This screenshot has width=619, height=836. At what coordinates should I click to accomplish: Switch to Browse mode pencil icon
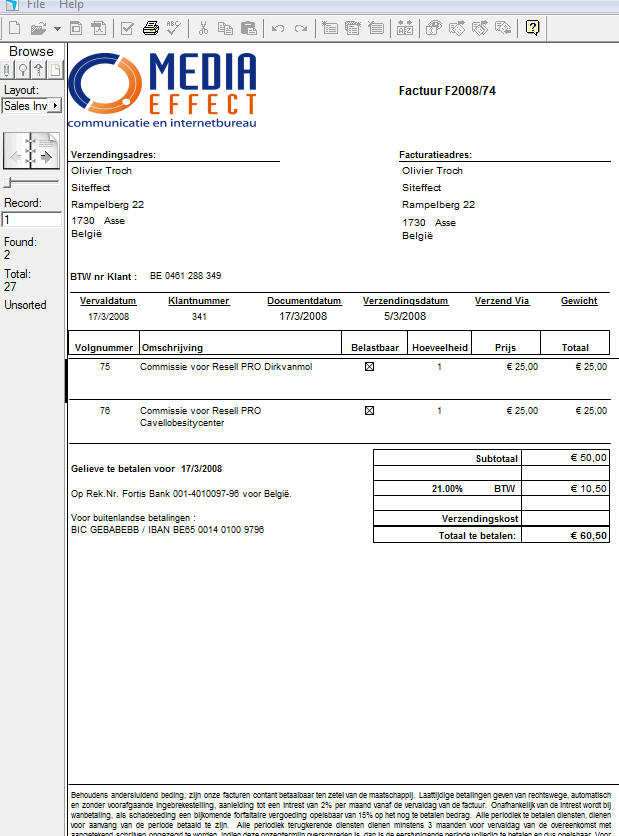tap(7, 70)
